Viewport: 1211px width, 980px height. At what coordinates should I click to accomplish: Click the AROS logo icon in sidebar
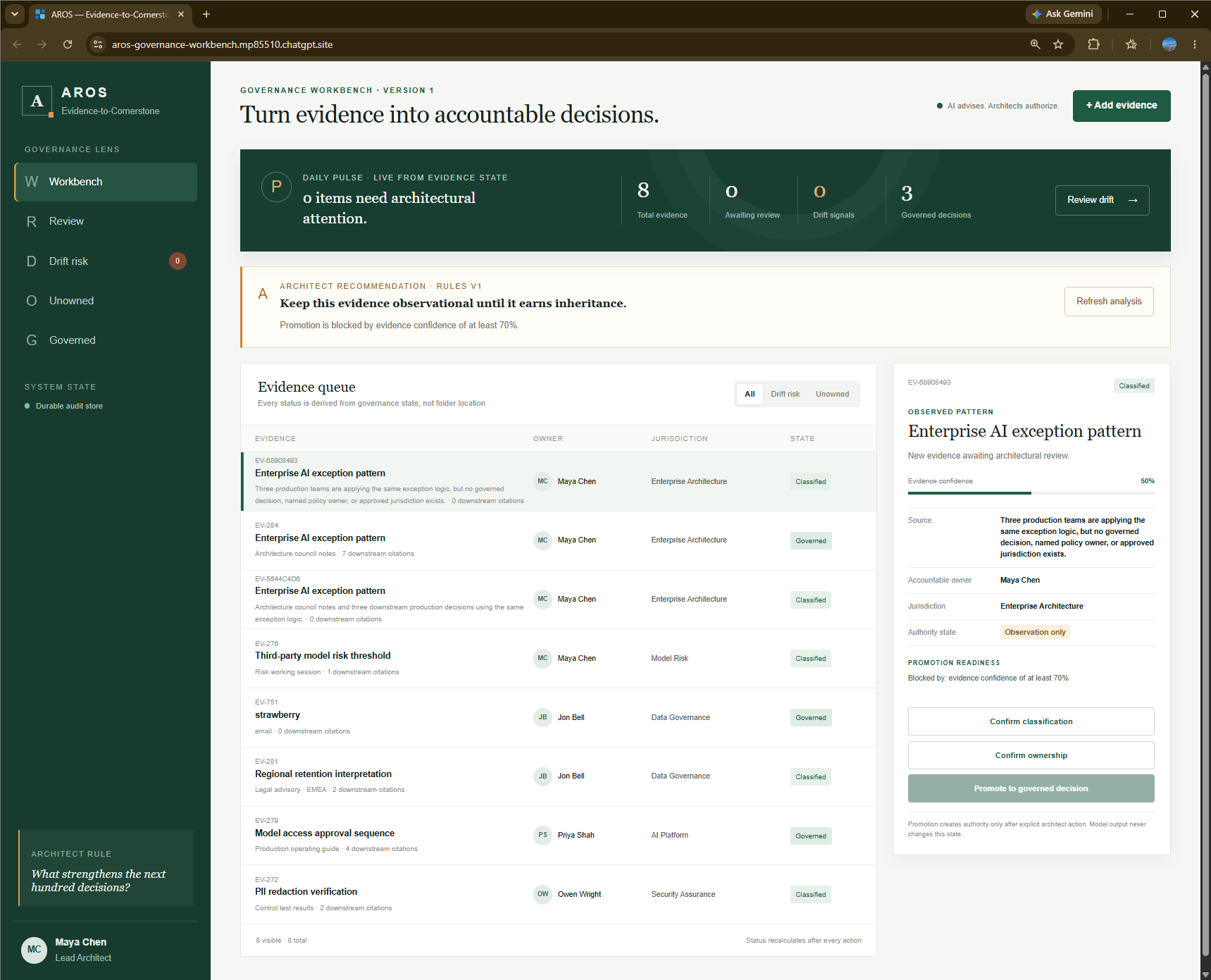coord(37,101)
